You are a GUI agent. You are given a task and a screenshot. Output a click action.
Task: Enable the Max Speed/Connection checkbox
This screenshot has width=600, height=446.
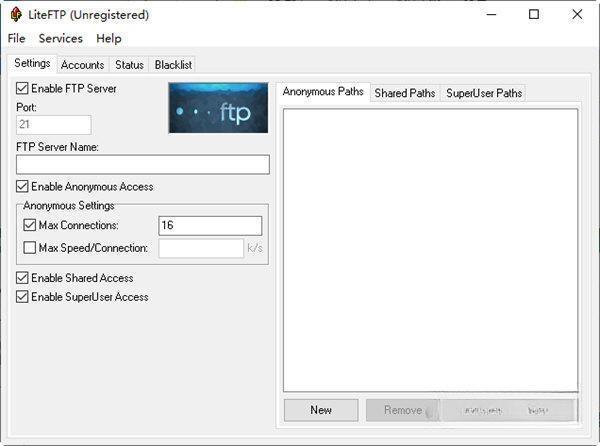click(30, 248)
